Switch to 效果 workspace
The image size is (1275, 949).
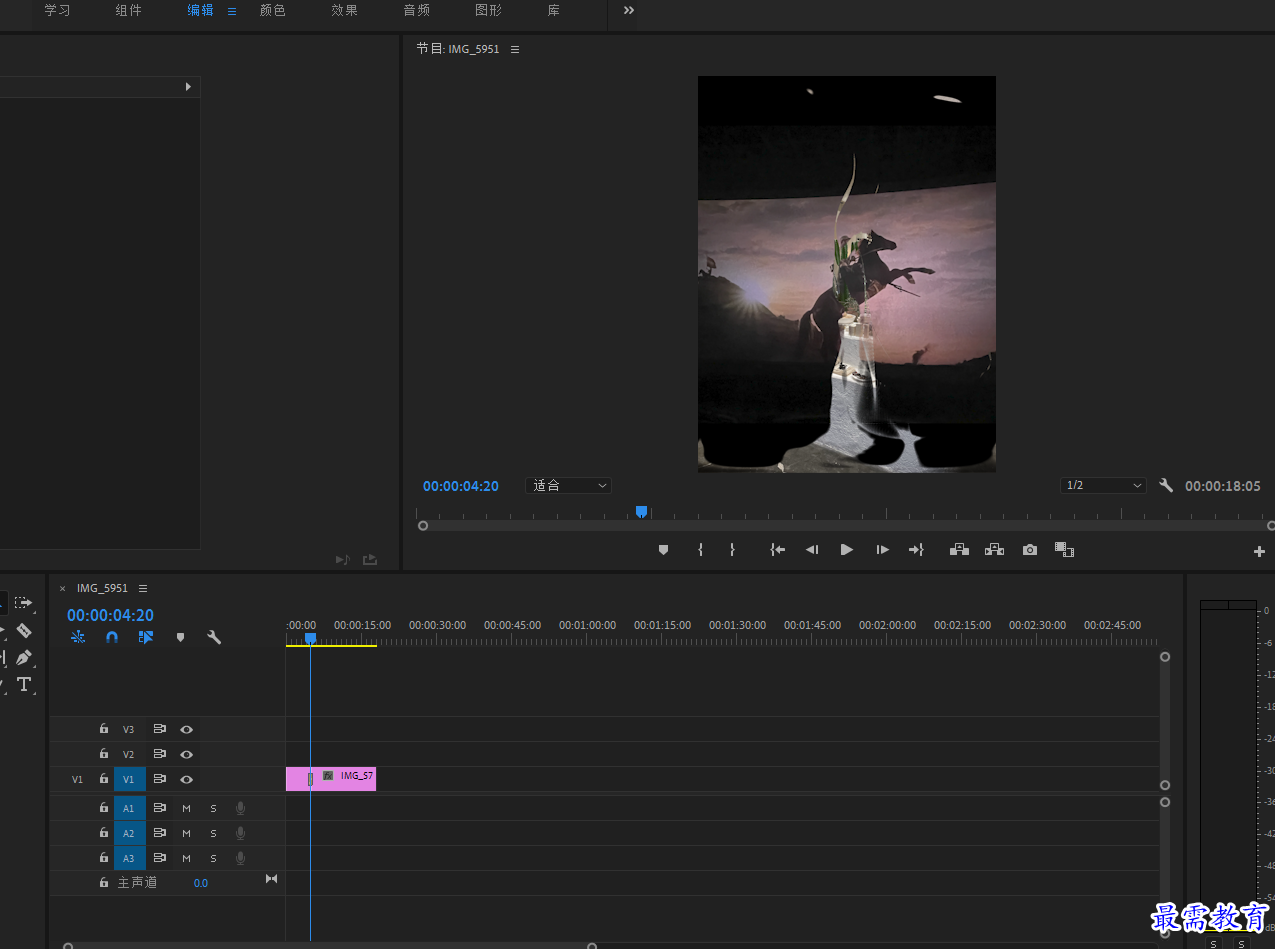(x=344, y=10)
